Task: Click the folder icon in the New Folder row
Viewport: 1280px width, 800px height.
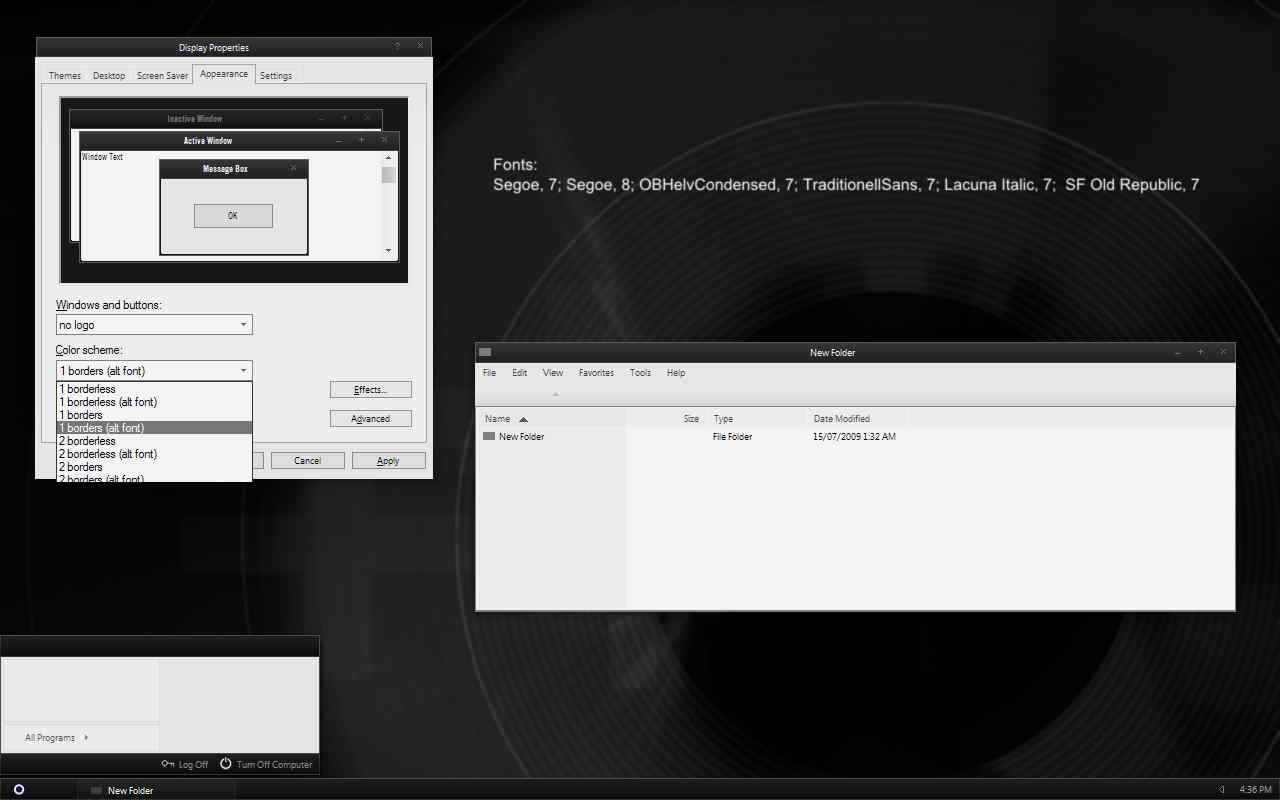Action: coord(489,436)
